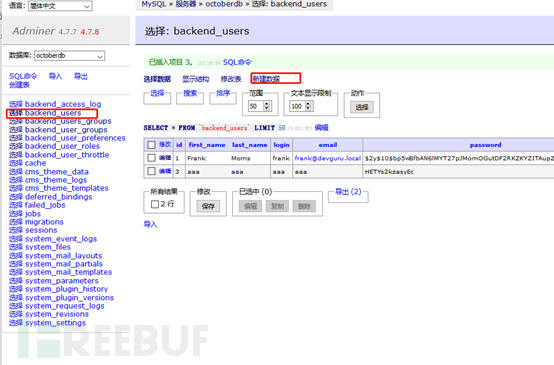Open the cms_theme_data table
This screenshot has width=554, height=365.
57,172
